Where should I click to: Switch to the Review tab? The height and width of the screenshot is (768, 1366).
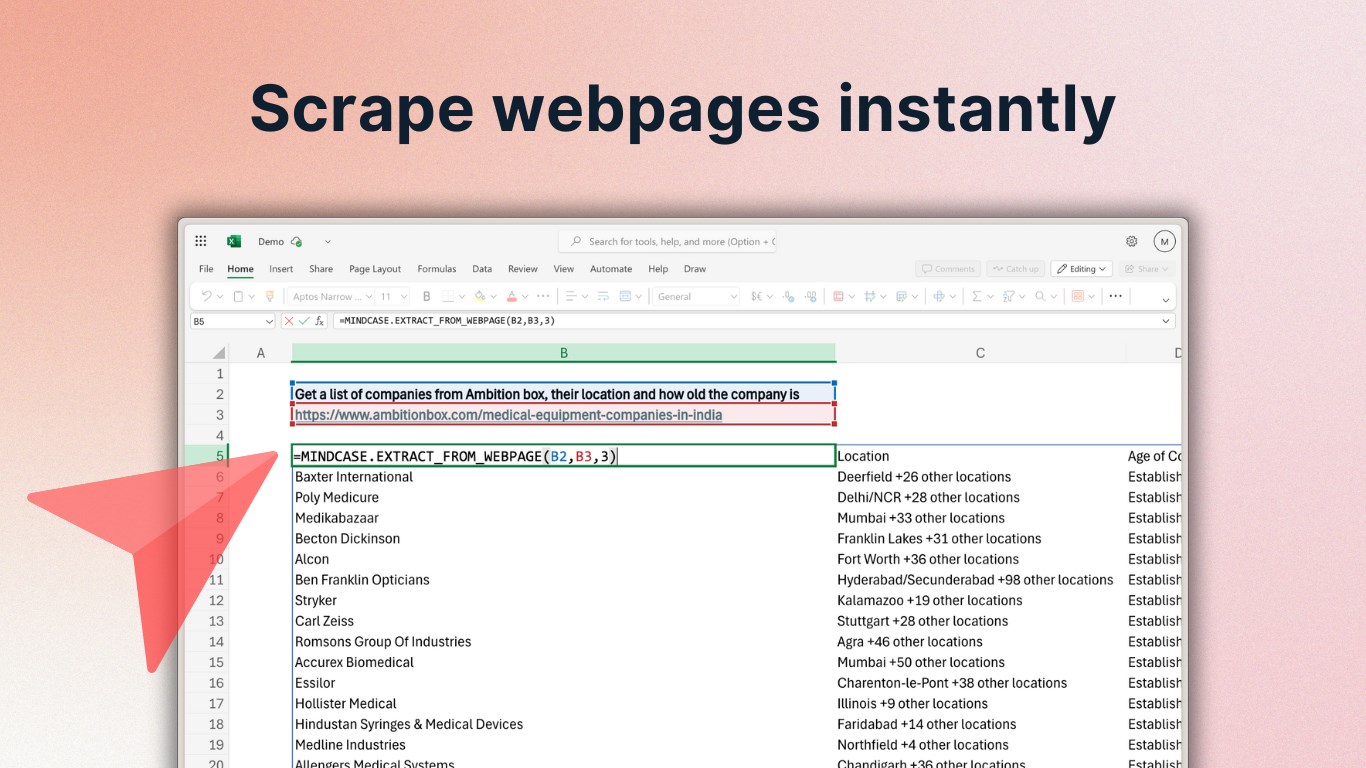tap(523, 269)
